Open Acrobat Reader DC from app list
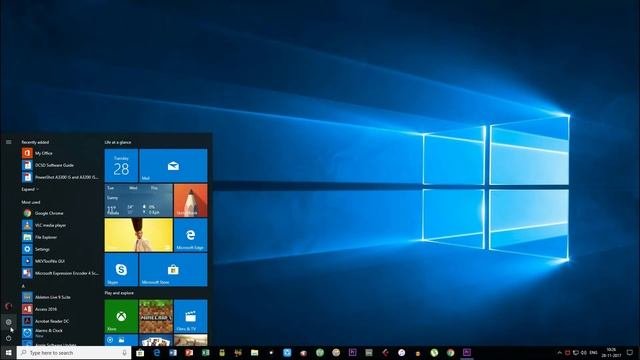Viewport: 640px width, 360px height. (x=60, y=321)
